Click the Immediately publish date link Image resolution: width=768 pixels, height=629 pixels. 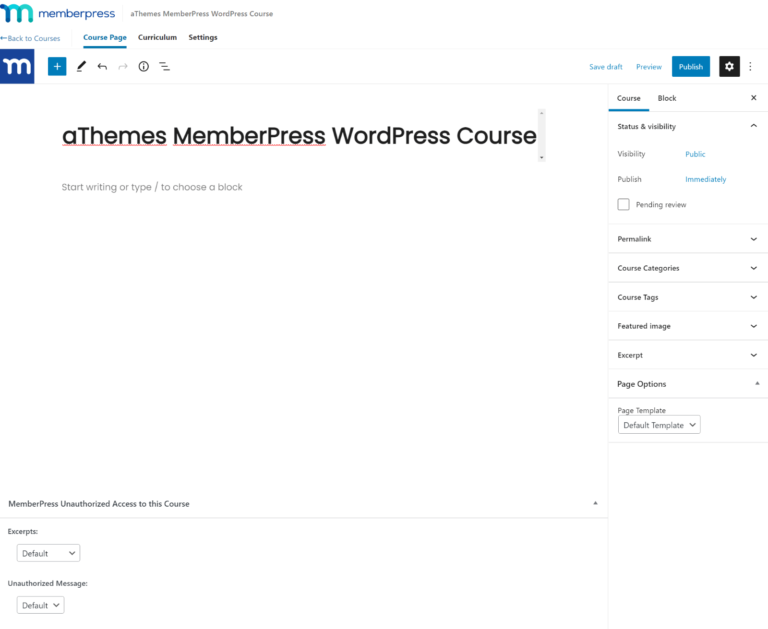pos(705,179)
